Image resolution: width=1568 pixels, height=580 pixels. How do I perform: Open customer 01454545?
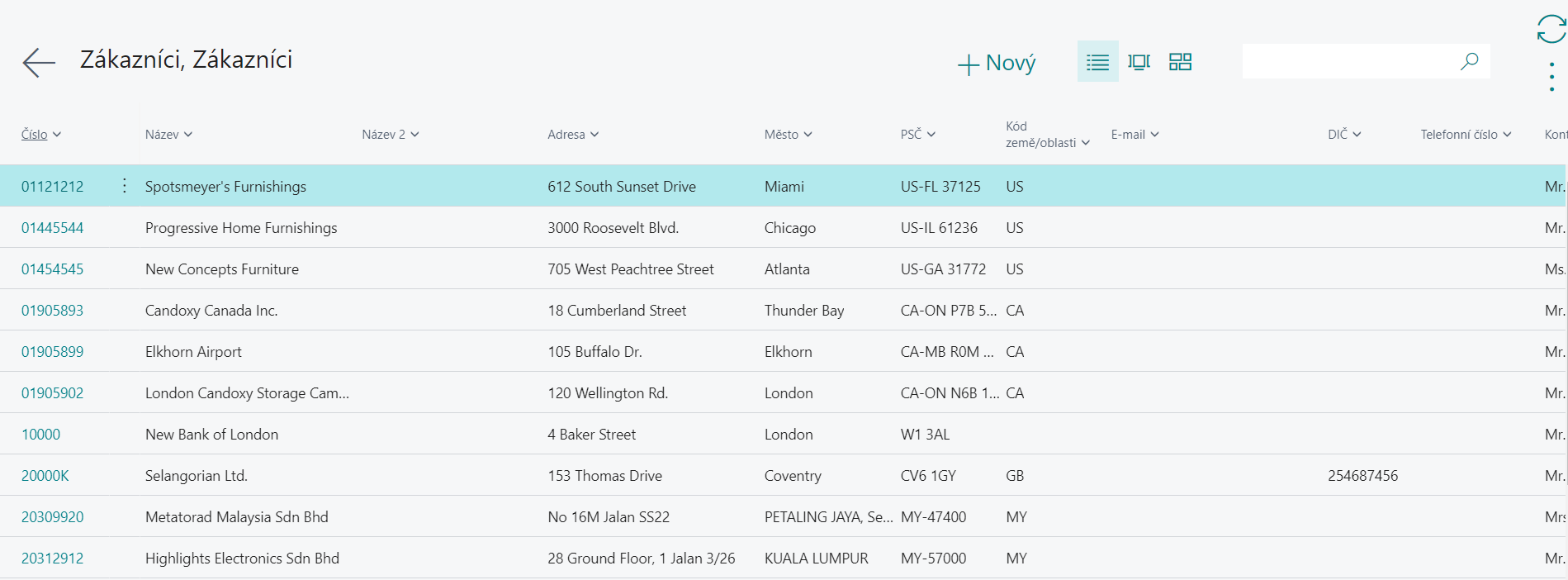tap(53, 269)
